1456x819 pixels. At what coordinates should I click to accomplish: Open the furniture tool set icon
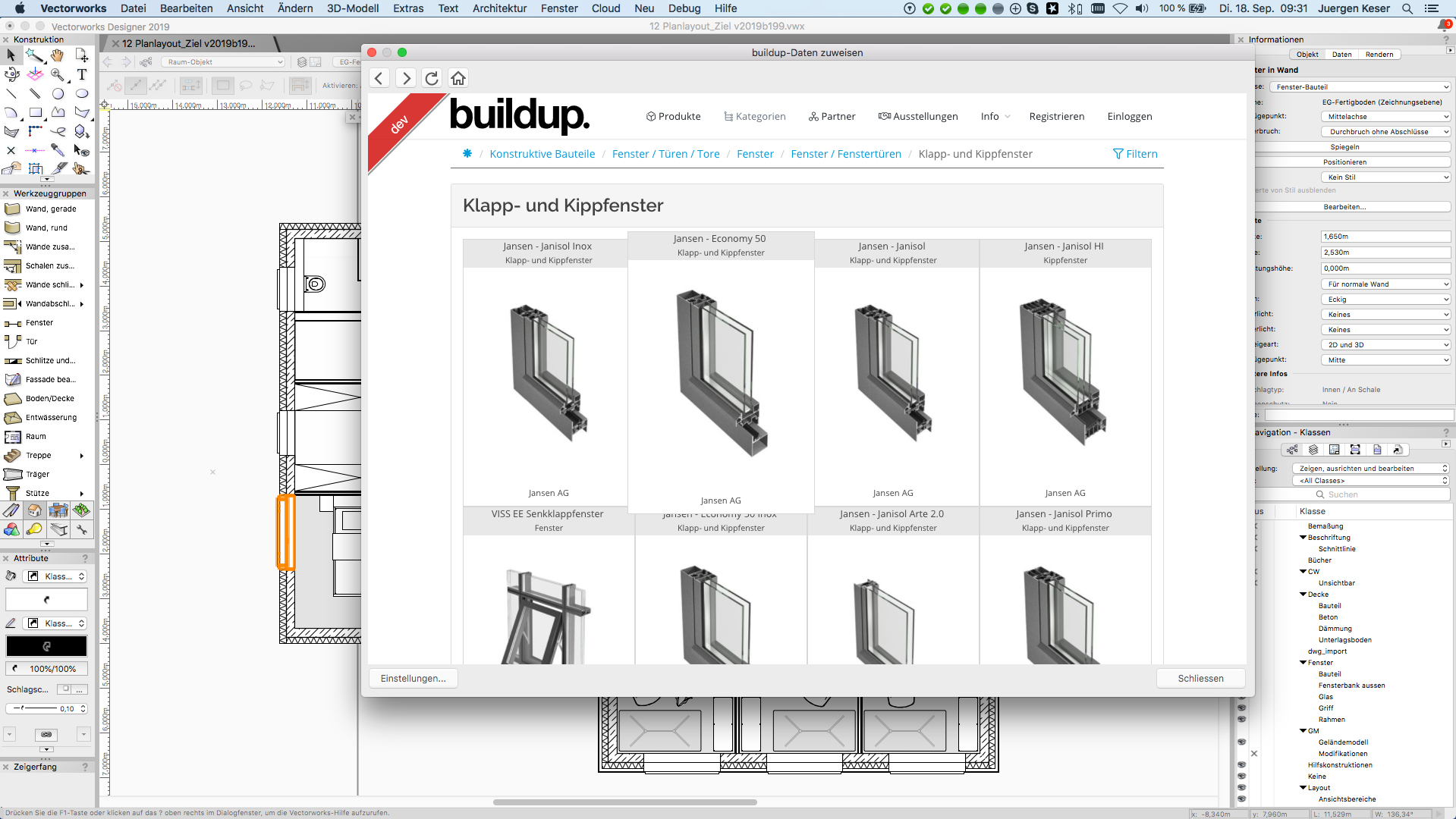(58, 510)
